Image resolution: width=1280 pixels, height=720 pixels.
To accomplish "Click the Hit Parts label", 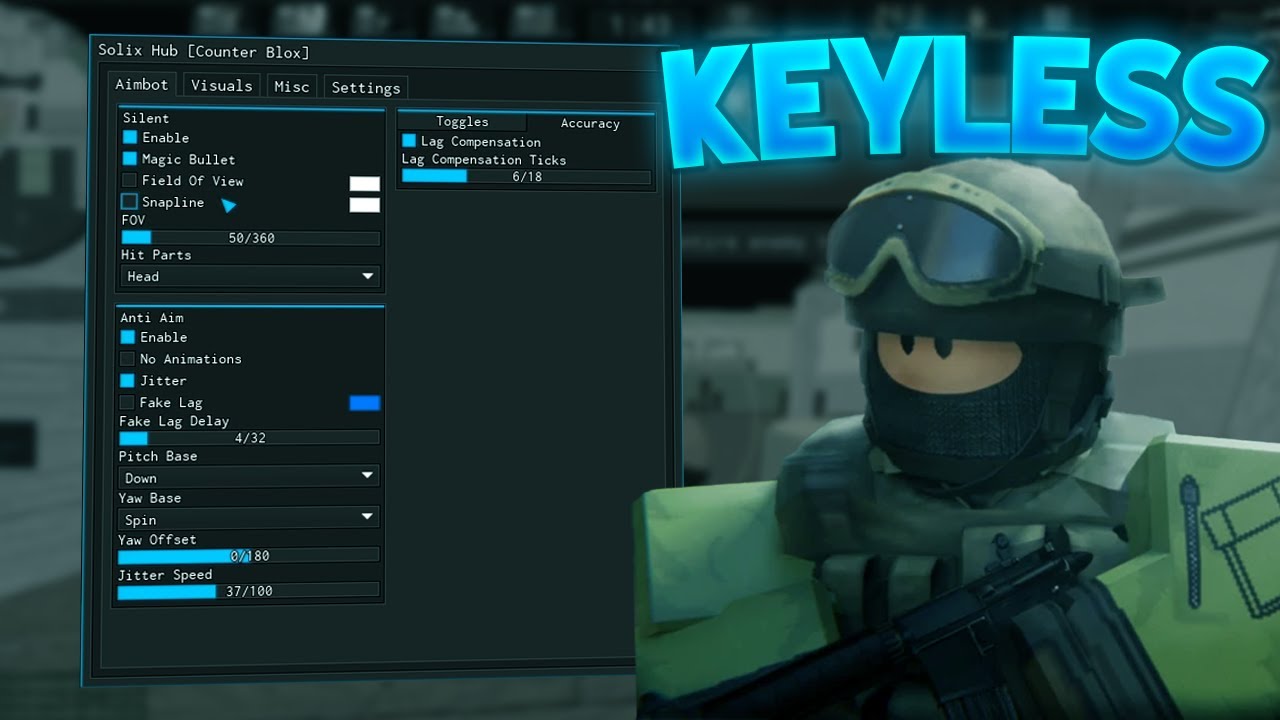I will (156, 254).
